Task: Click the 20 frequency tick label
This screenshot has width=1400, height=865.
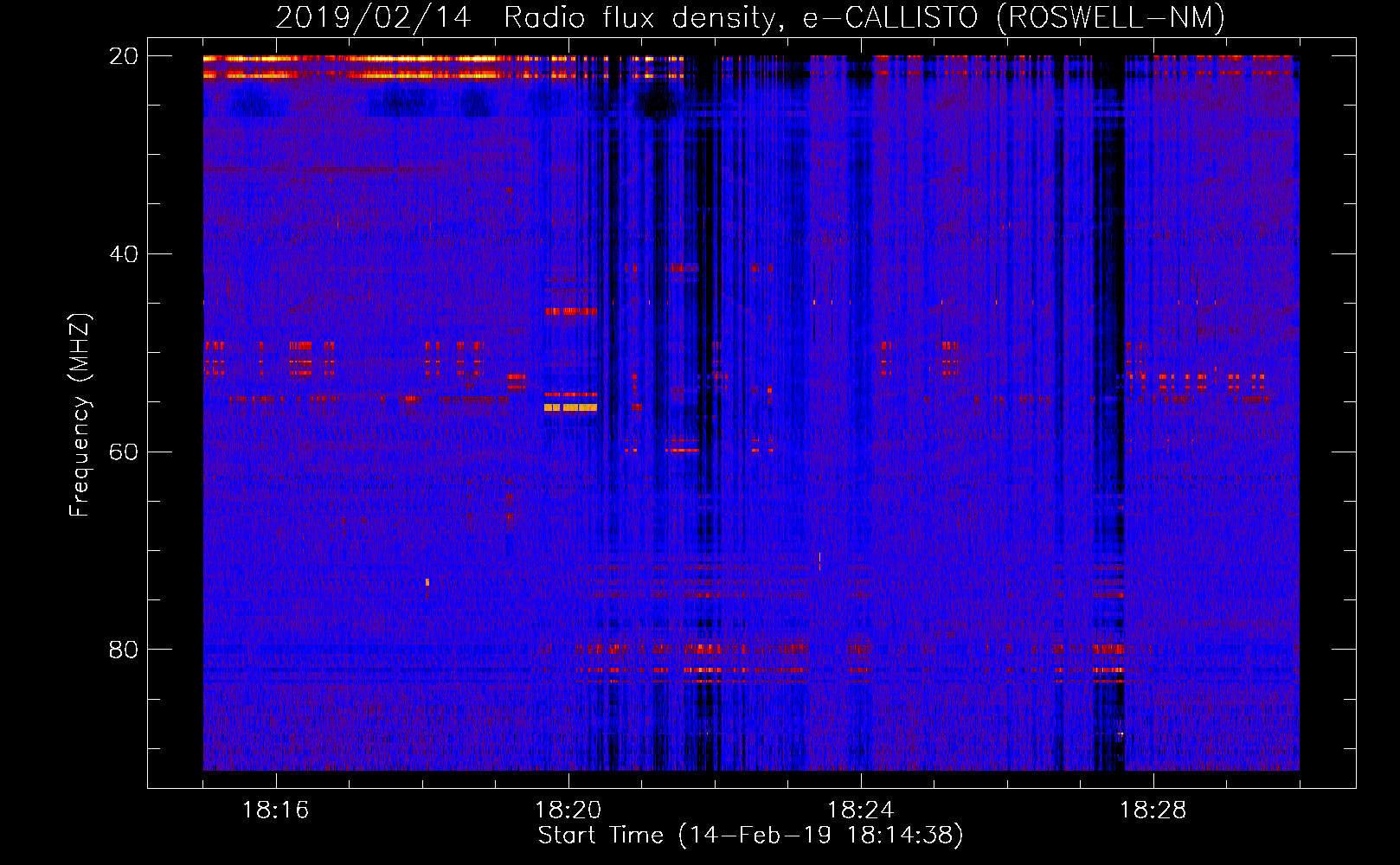Action: [x=124, y=56]
